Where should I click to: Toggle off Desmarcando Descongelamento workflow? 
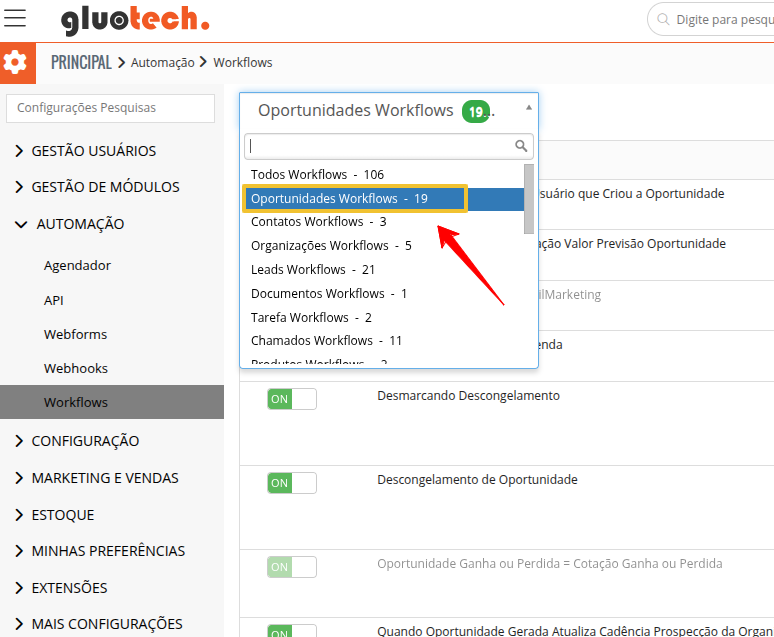click(x=291, y=399)
